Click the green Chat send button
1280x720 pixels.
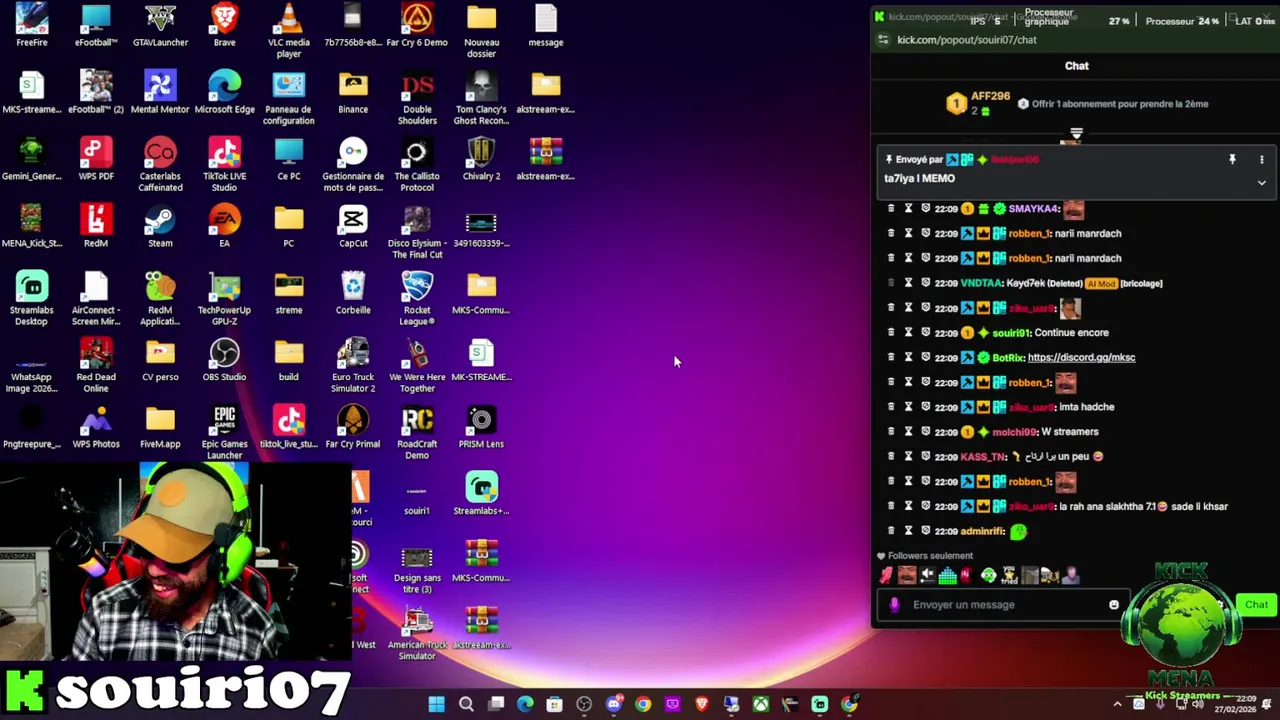[x=1256, y=604]
